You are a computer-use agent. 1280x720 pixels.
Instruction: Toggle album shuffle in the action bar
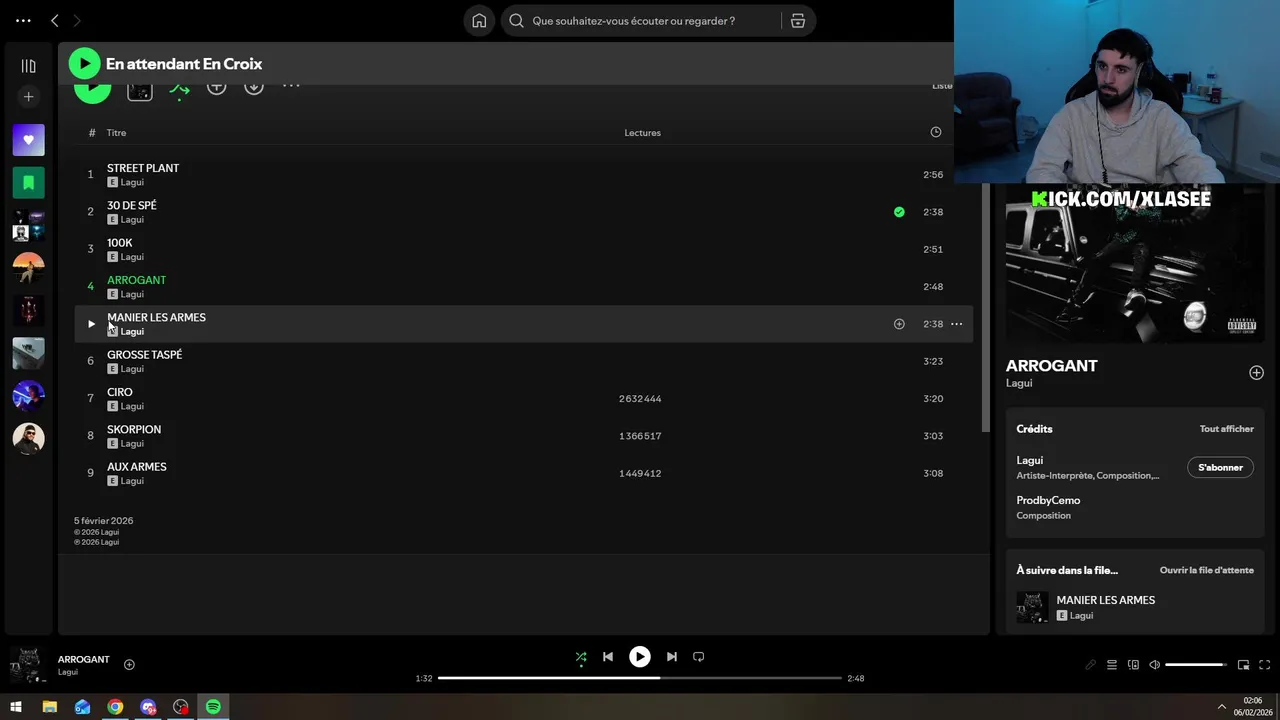179,88
